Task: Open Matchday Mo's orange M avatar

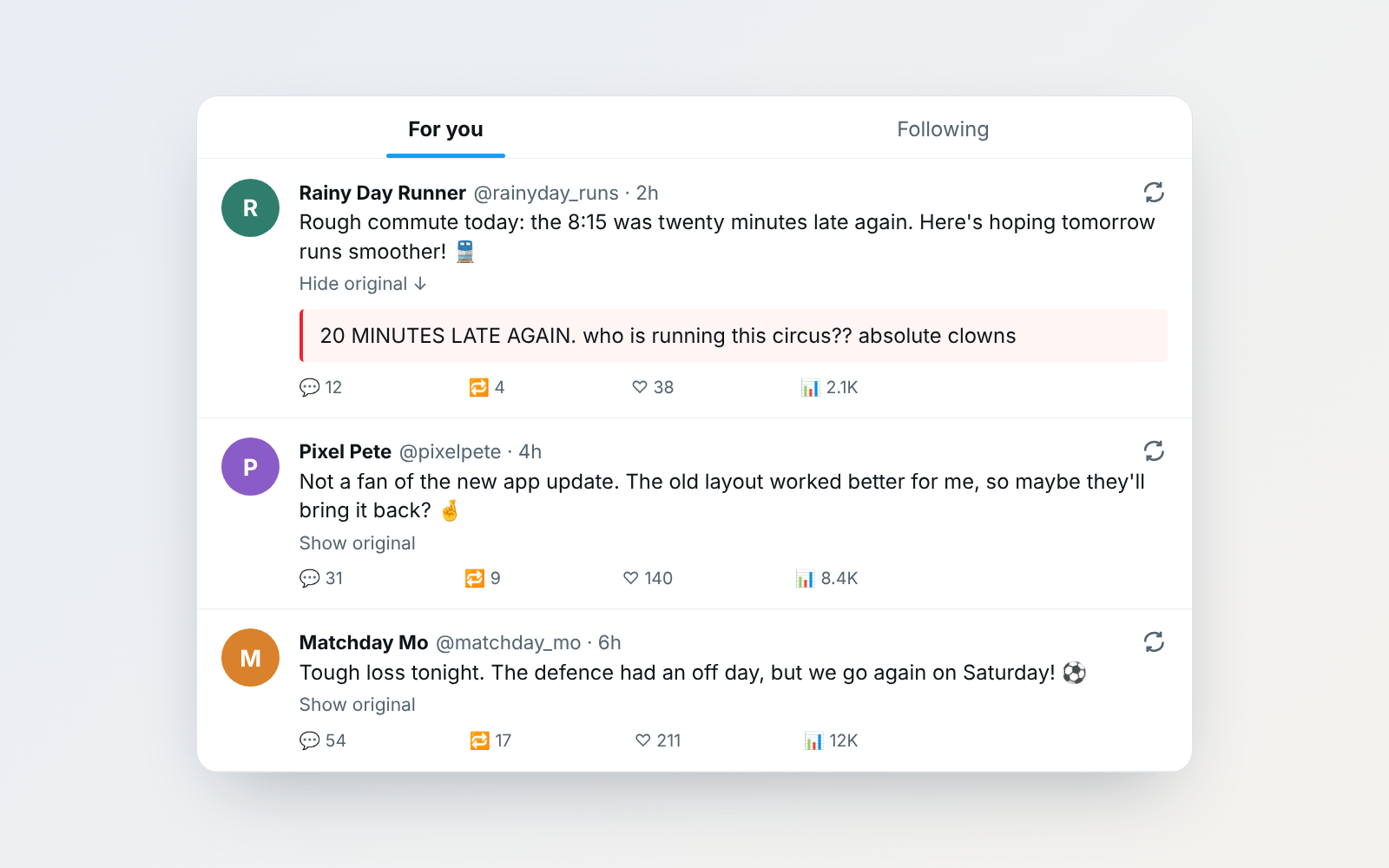Action: point(250,658)
